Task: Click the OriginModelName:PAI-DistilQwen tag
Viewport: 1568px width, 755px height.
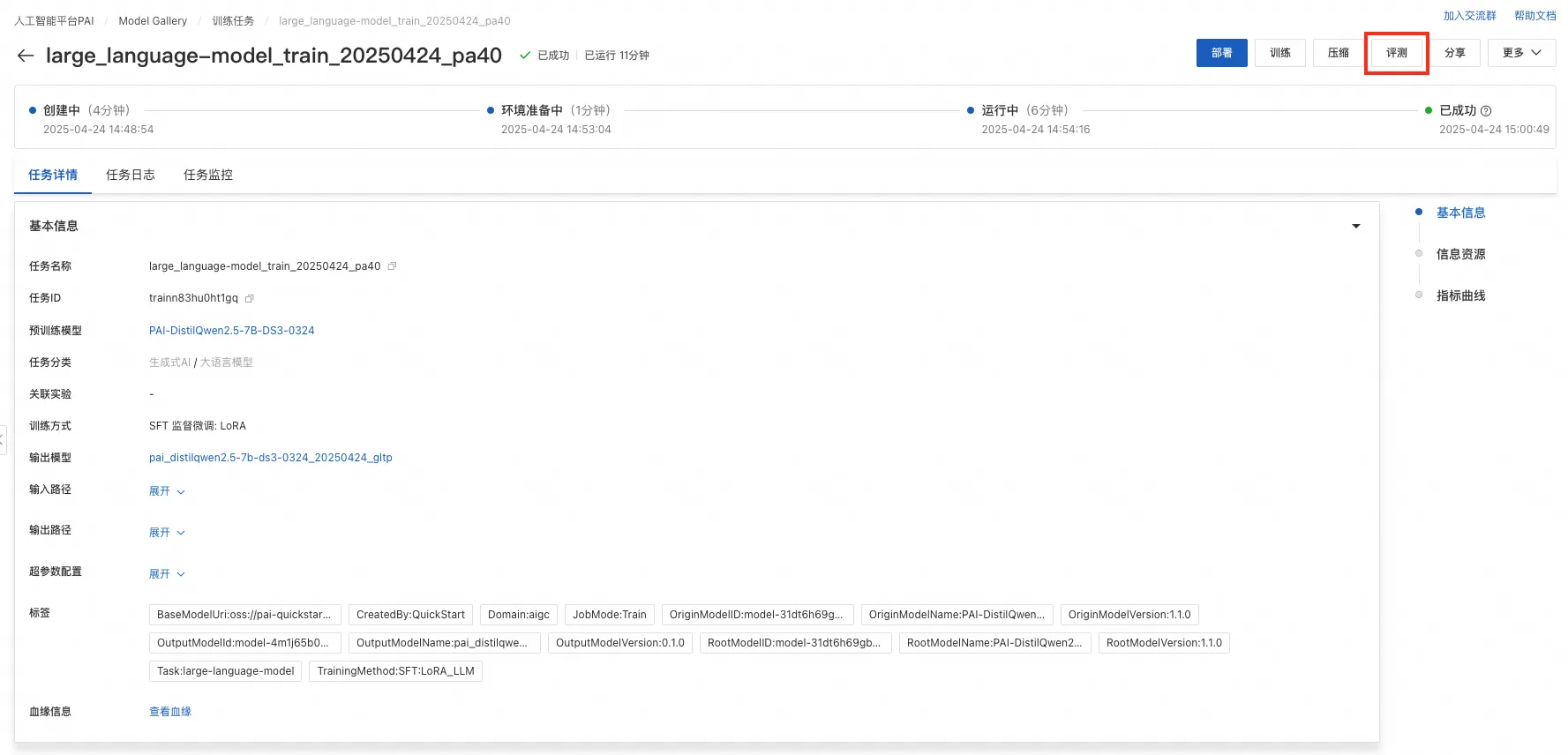Action: coord(957,615)
